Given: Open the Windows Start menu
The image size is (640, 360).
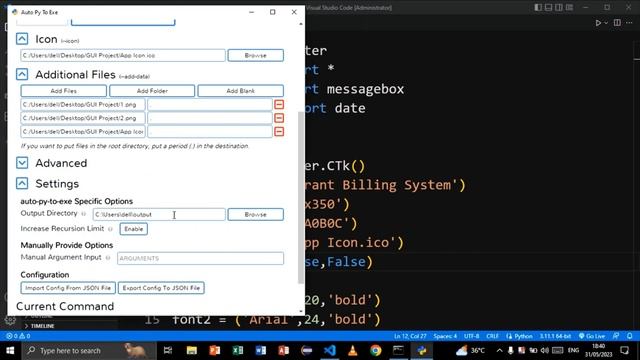Looking at the screenshot, I should click(x=10, y=350).
